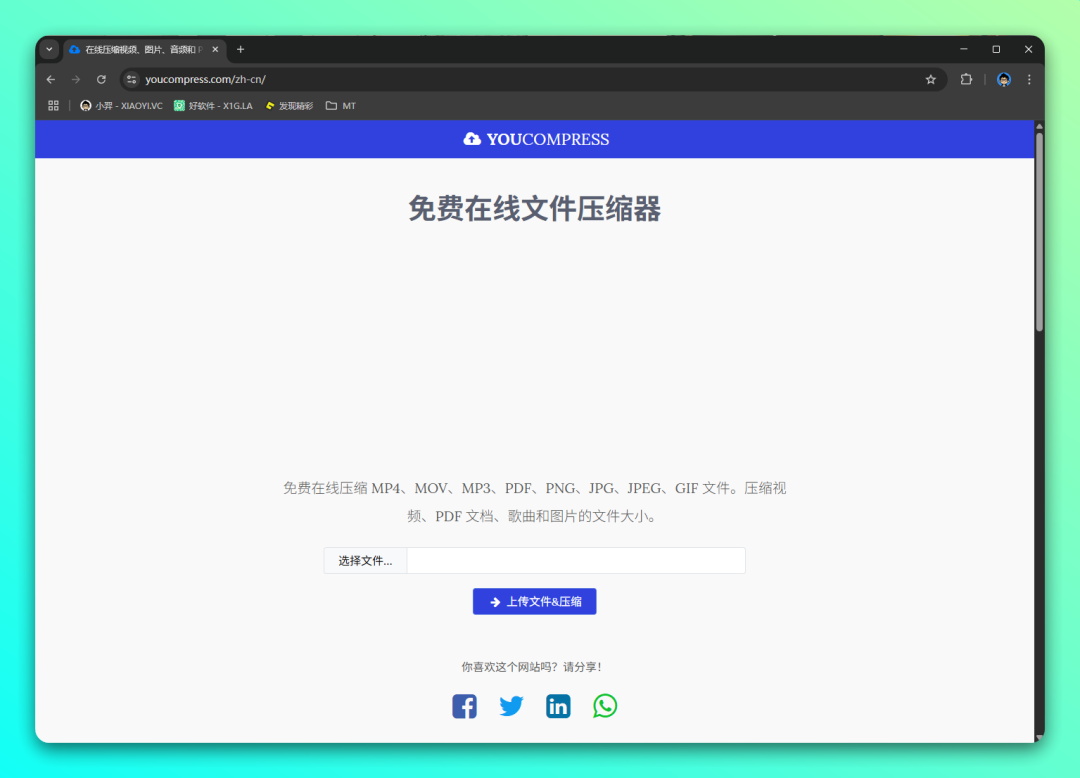
Task: Open the 发现精彩 bookmark
Action: tap(289, 105)
